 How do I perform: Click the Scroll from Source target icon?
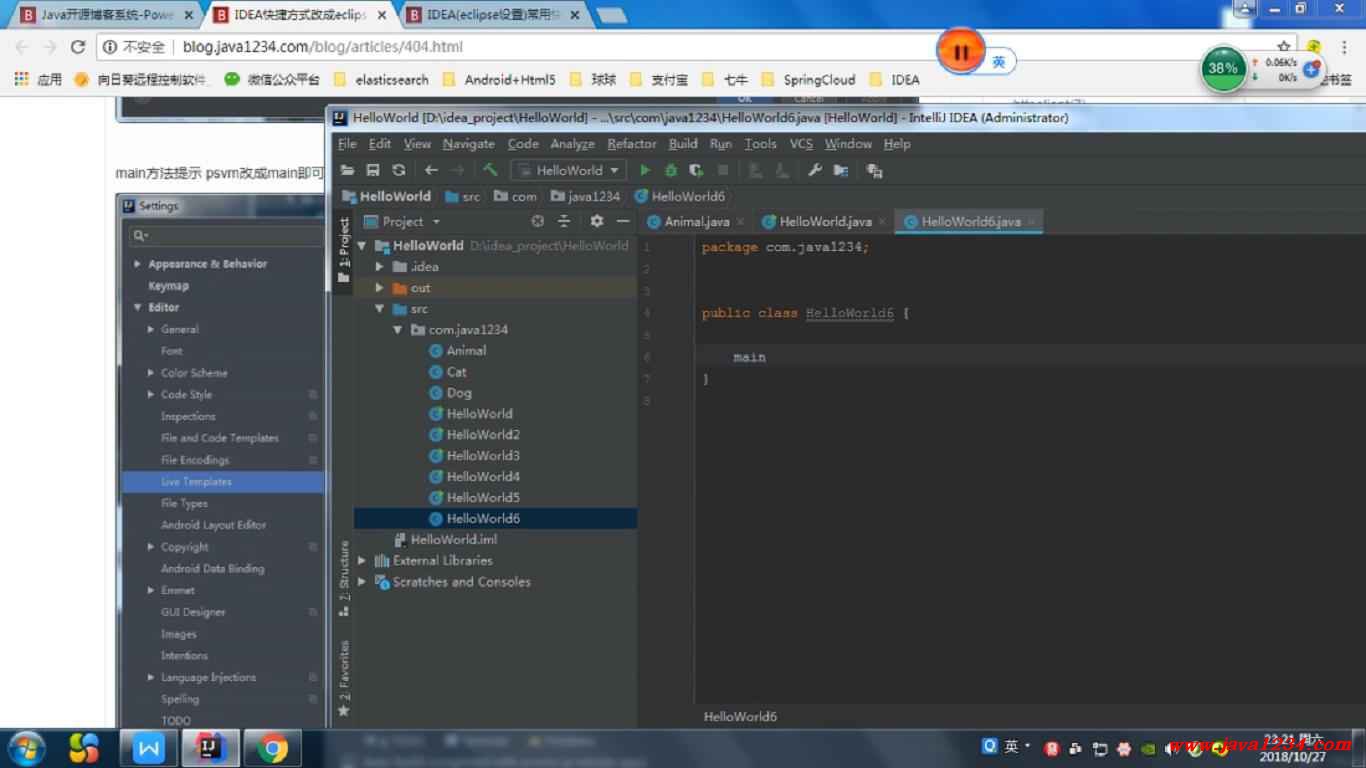coord(538,222)
